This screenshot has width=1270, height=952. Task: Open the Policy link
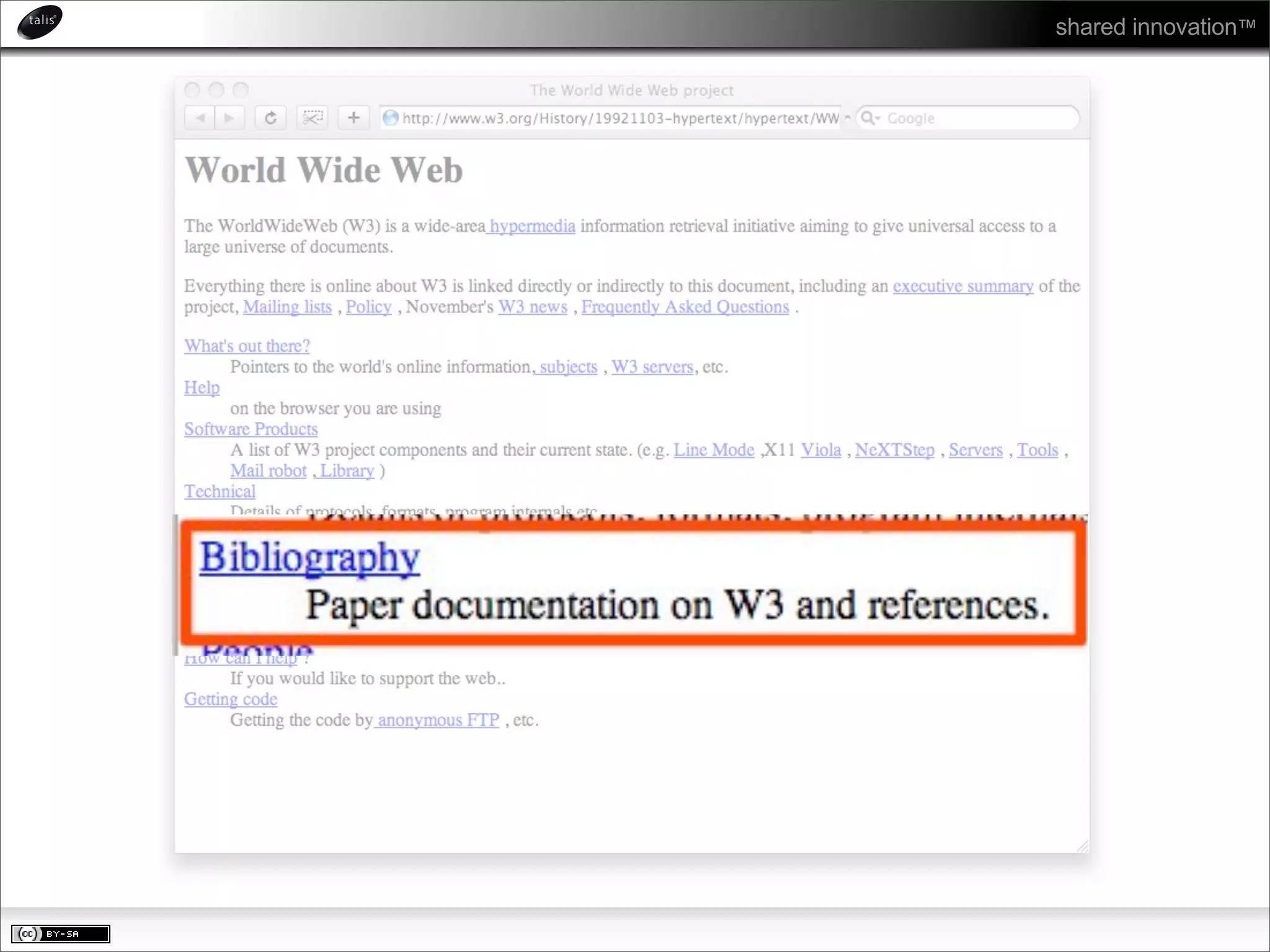(369, 307)
